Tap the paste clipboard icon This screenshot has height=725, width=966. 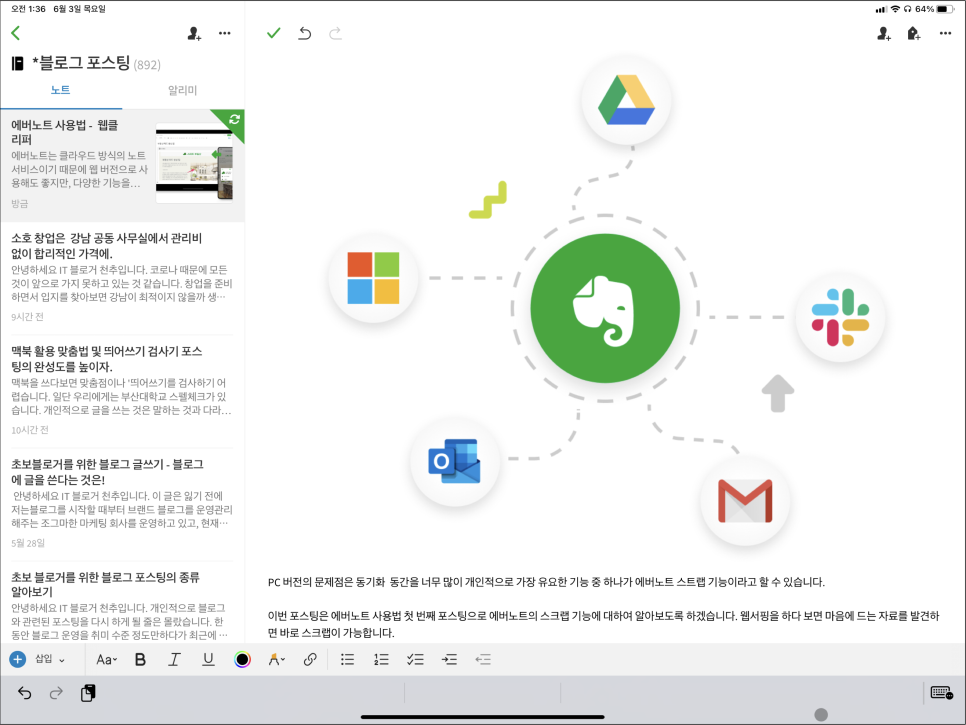pyautogui.click(x=88, y=693)
